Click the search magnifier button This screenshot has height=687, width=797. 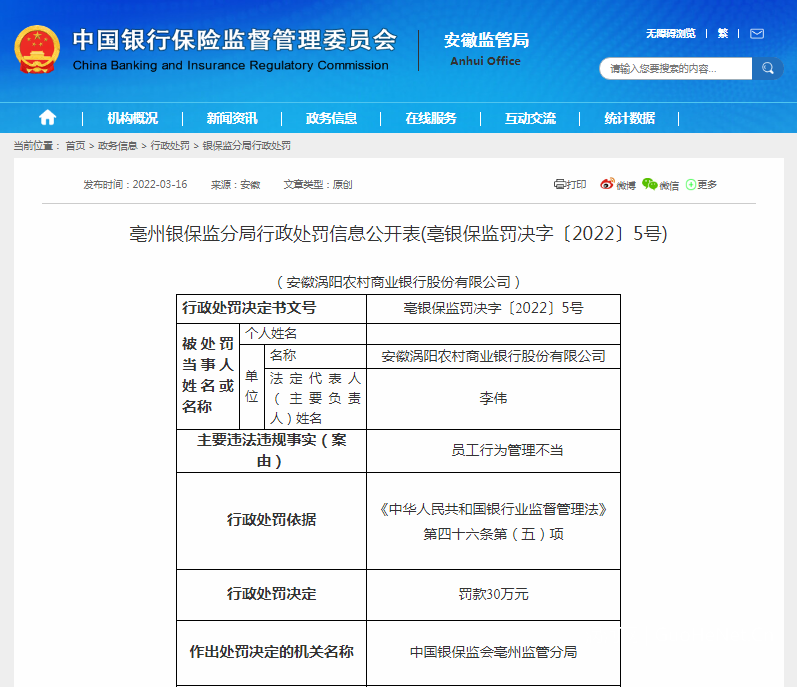[x=767, y=68]
